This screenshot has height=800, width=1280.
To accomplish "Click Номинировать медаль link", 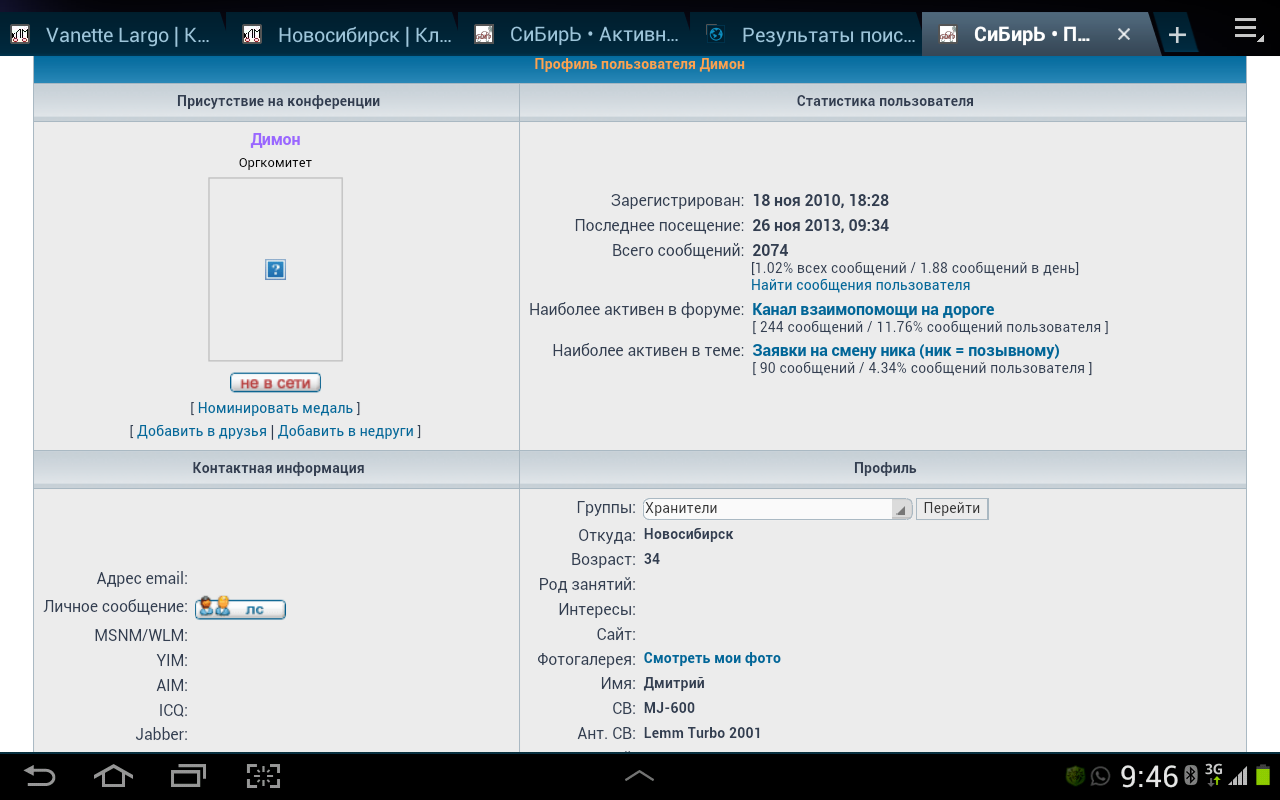I will click(275, 408).
